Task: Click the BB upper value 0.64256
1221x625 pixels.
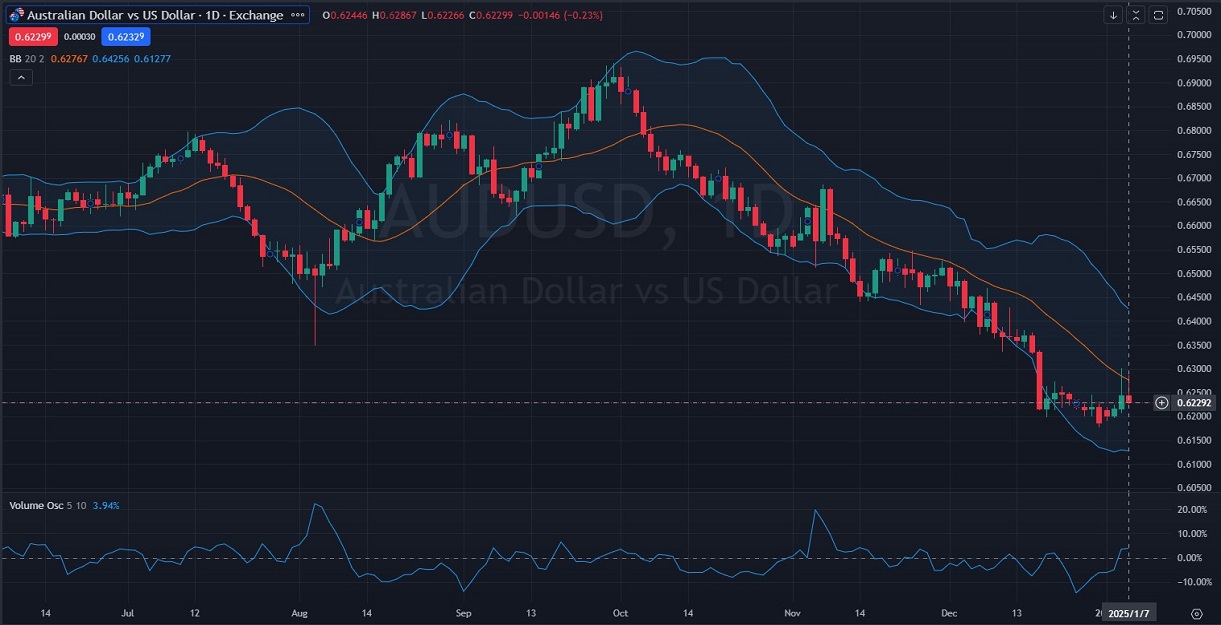Action: 111,59
